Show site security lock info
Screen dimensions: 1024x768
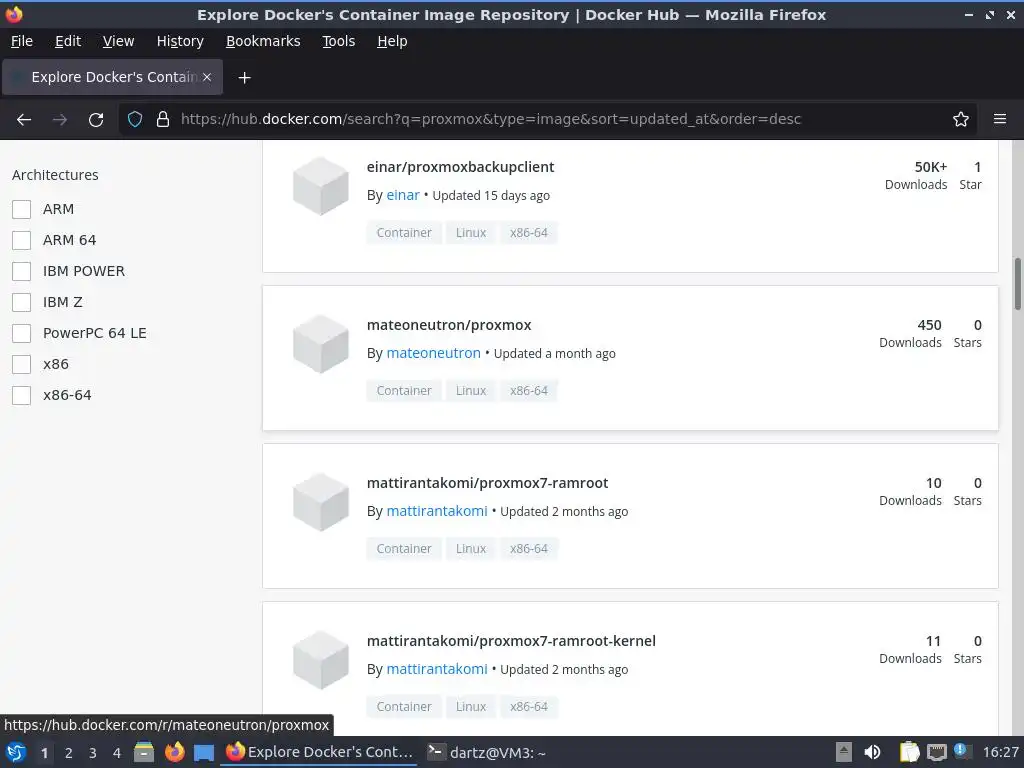pyautogui.click(x=163, y=120)
